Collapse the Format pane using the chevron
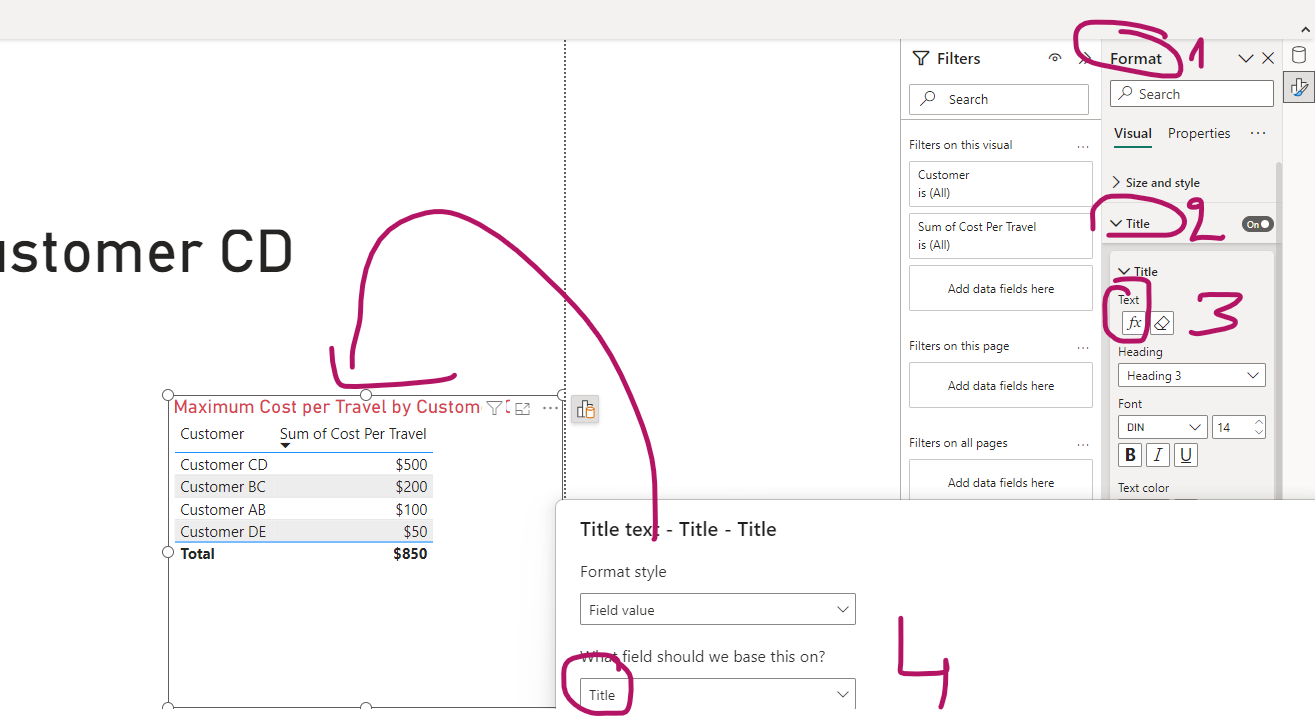This screenshot has height=717, width=1315. (x=1246, y=58)
